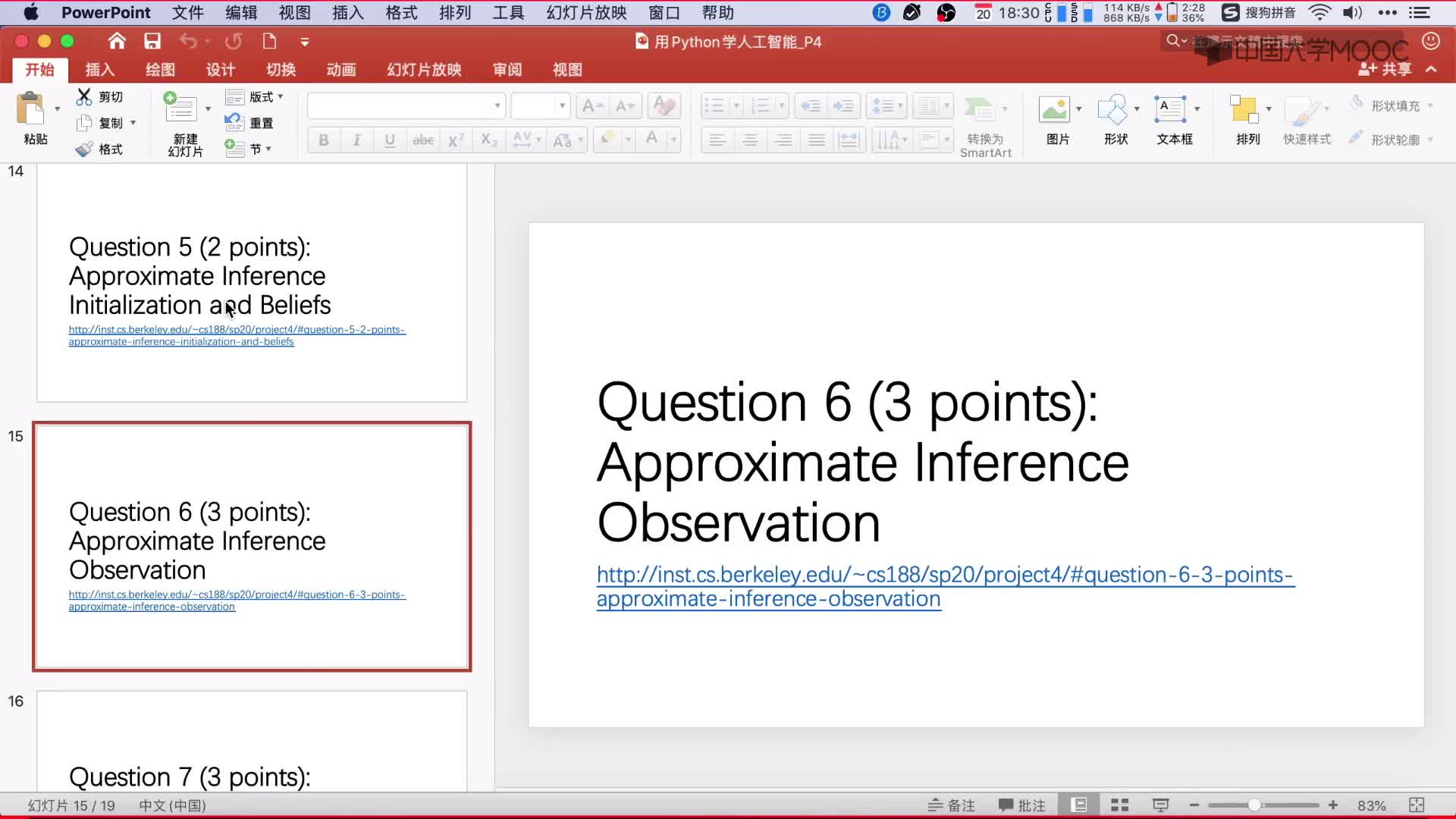The width and height of the screenshot is (1456, 819).
Task: Toggle underline formatting
Action: click(390, 140)
